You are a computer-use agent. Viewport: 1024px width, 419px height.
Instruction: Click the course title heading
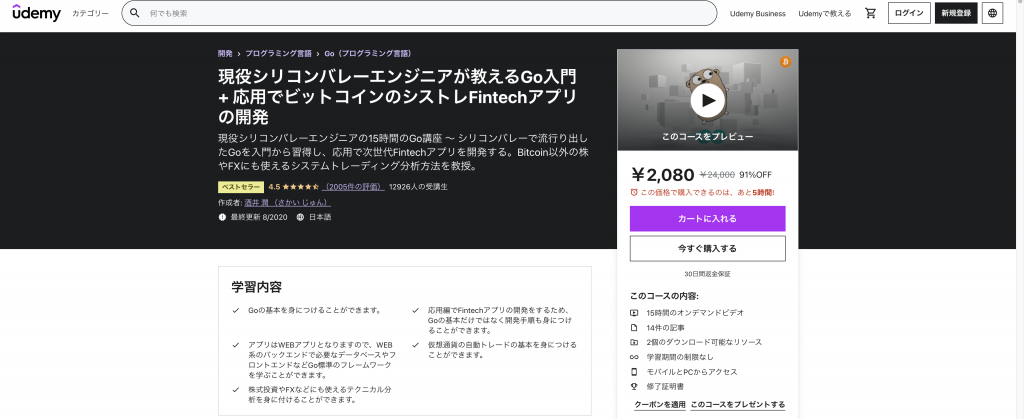click(398, 97)
